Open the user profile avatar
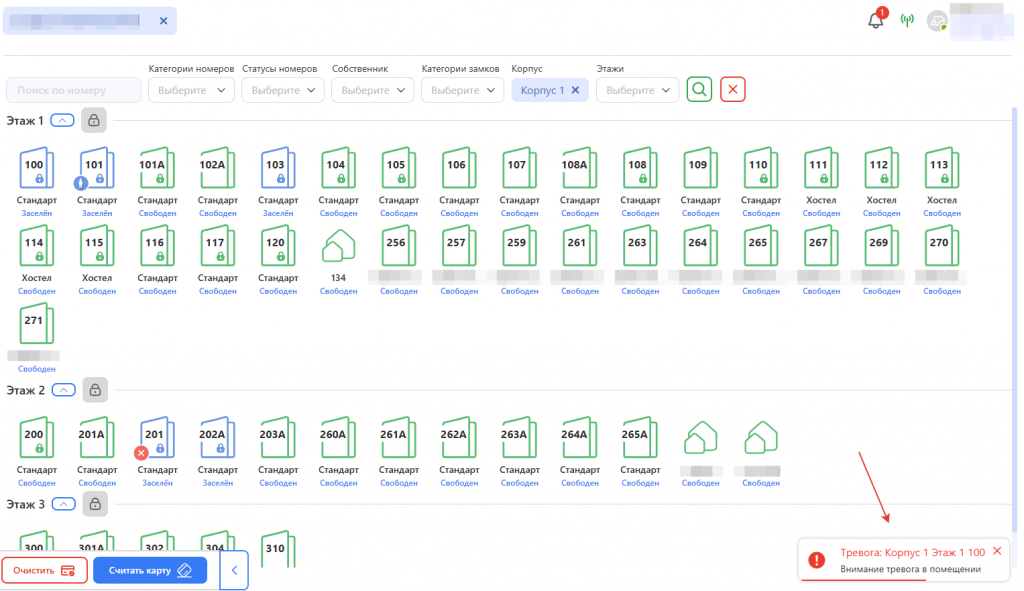Image resolution: width=1024 pixels, height=591 pixels. click(x=937, y=21)
